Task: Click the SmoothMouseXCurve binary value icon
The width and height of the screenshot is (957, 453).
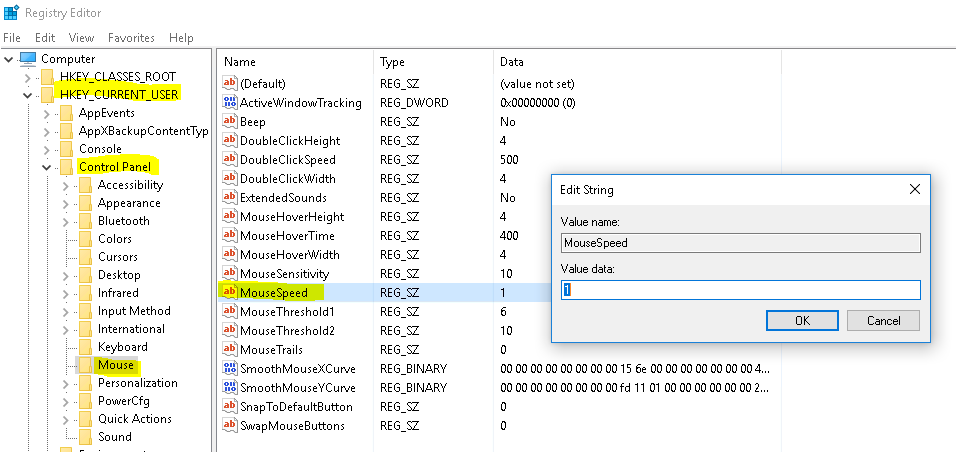Action: [229, 369]
